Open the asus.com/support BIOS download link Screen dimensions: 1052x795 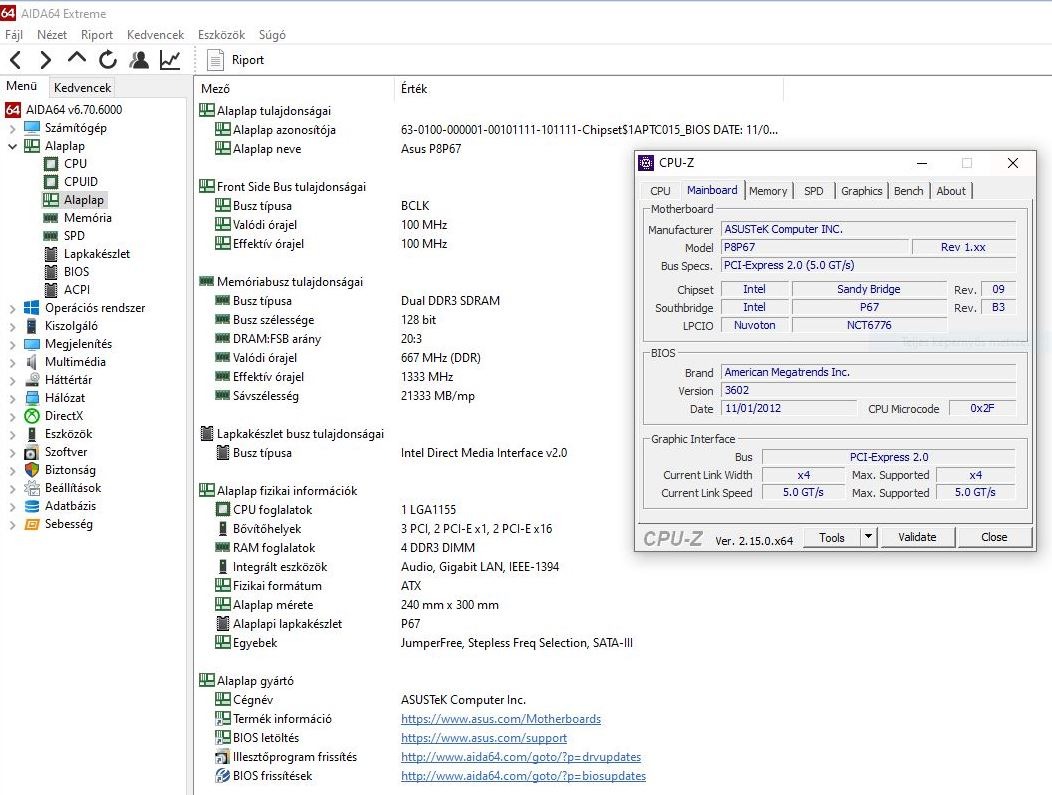coord(484,738)
